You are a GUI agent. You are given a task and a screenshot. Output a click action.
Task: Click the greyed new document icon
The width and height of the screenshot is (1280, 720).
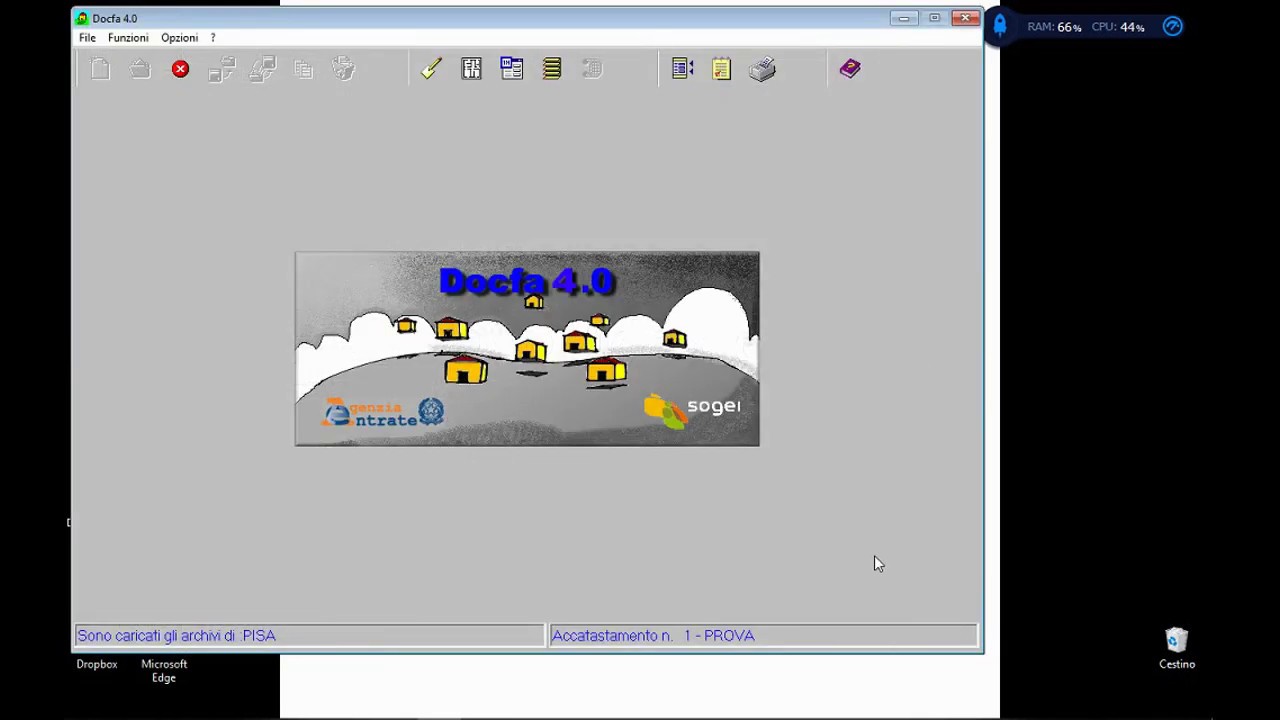[x=100, y=69]
